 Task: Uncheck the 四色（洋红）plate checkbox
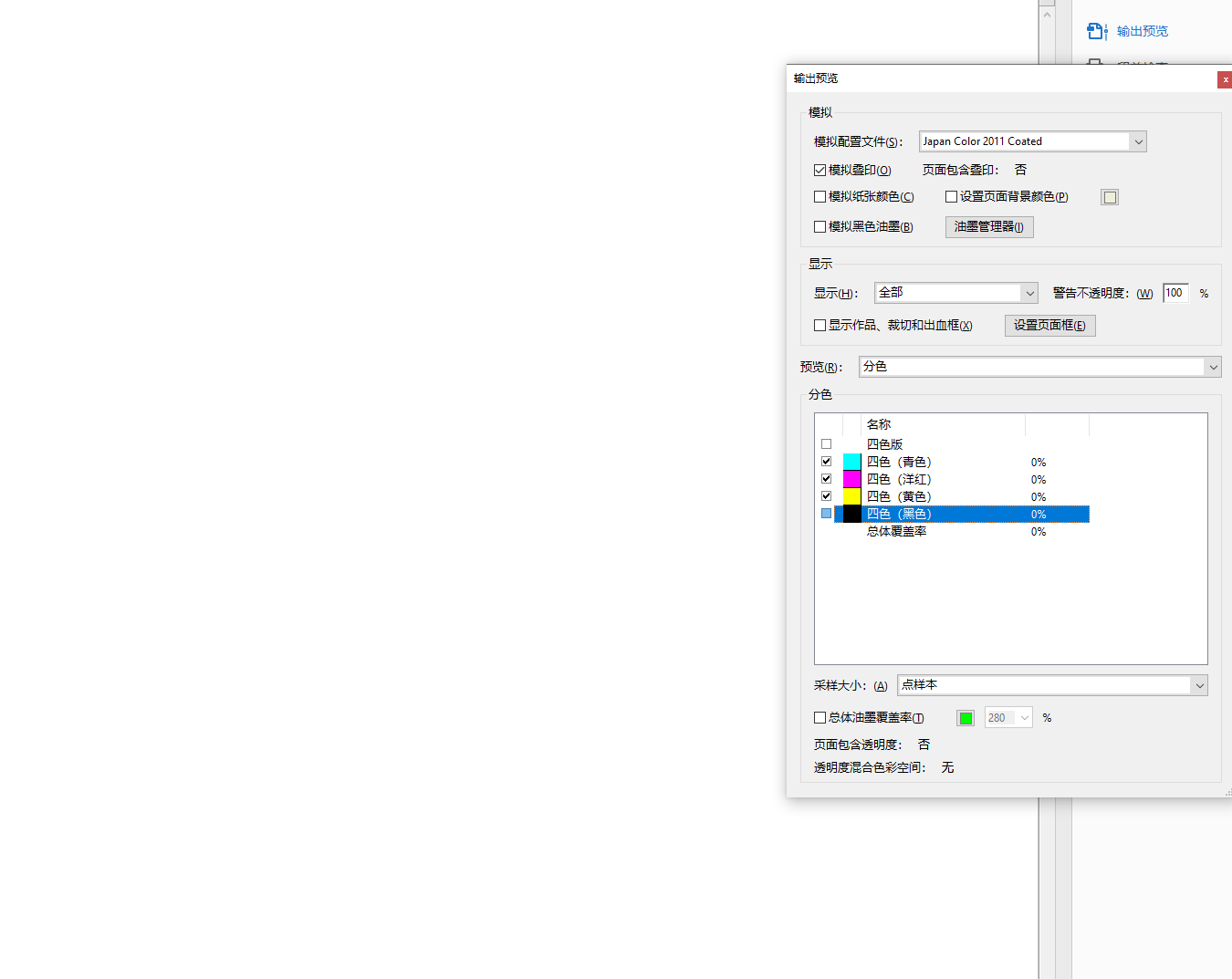coord(826,479)
